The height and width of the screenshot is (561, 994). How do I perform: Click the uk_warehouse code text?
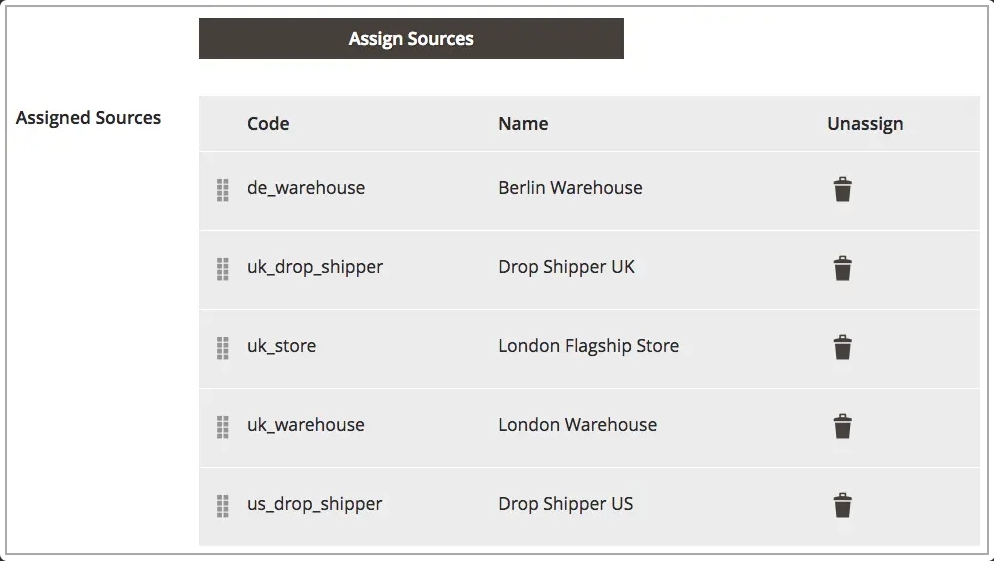point(306,425)
